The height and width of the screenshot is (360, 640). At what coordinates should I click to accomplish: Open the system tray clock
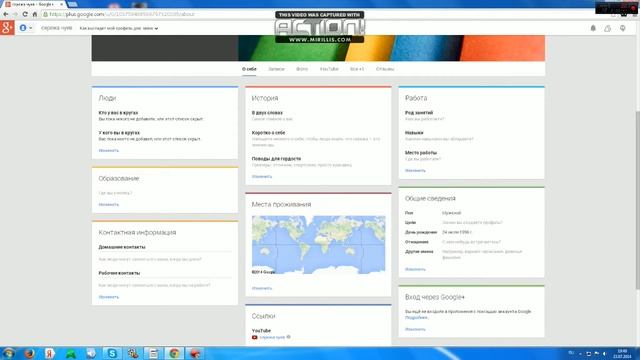coord(622,353)
